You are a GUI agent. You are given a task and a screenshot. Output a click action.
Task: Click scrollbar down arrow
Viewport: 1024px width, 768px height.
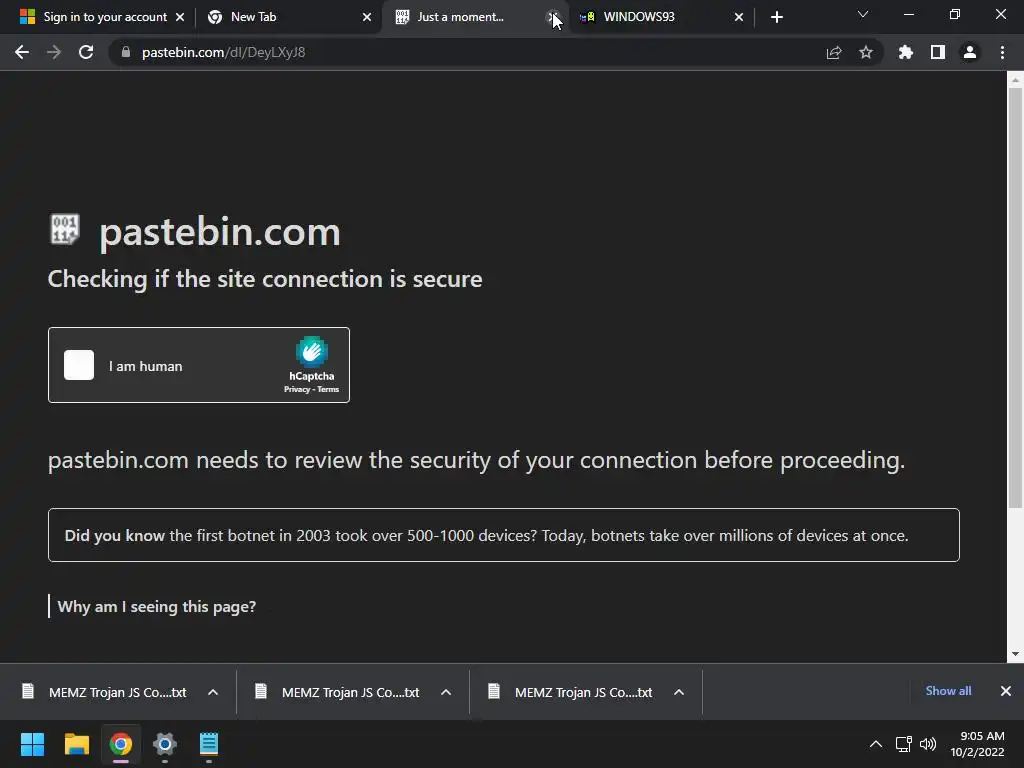(x=1015, y=654)
